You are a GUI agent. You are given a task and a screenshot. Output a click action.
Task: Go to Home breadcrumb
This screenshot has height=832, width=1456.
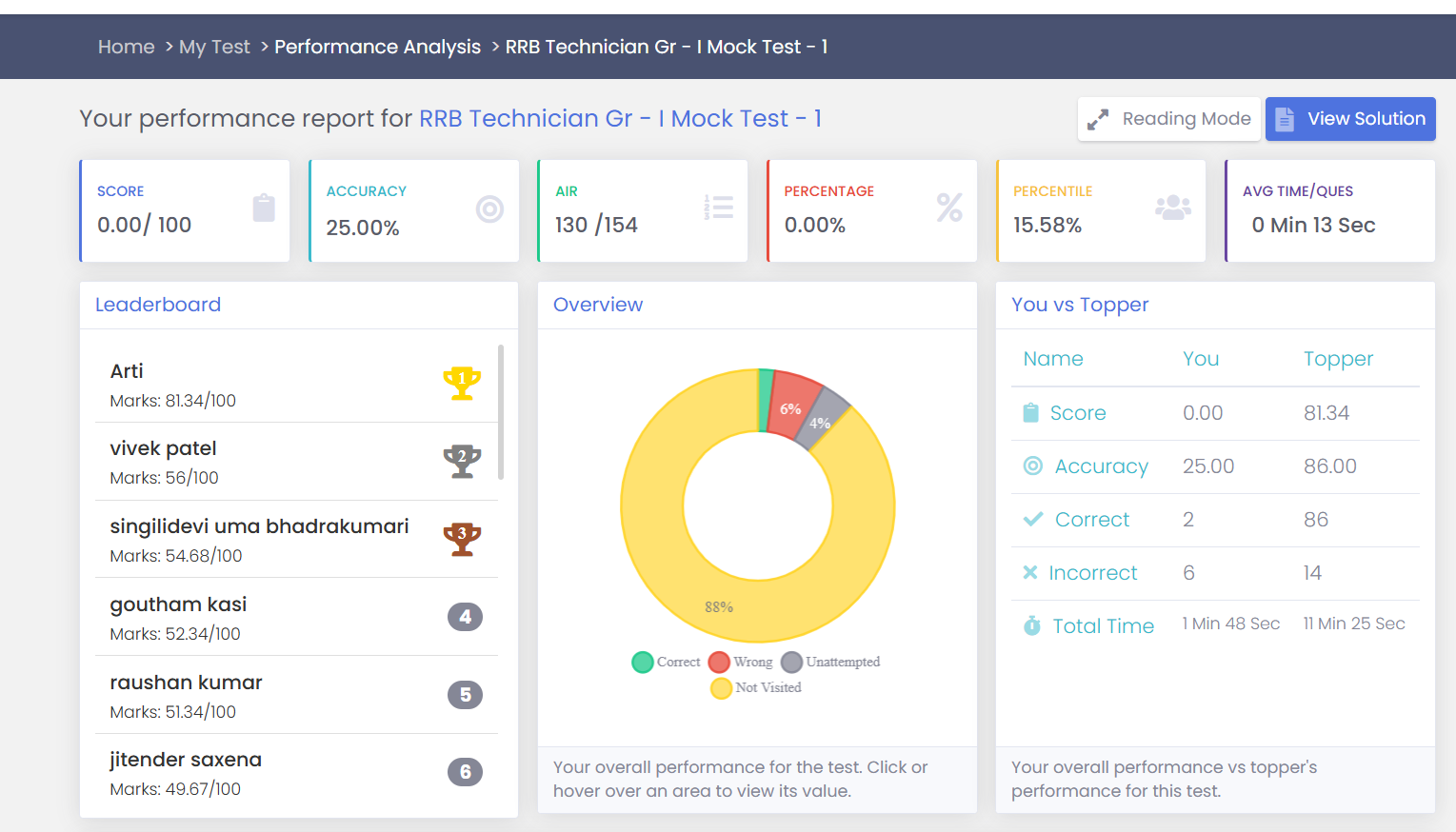point(126,47)
